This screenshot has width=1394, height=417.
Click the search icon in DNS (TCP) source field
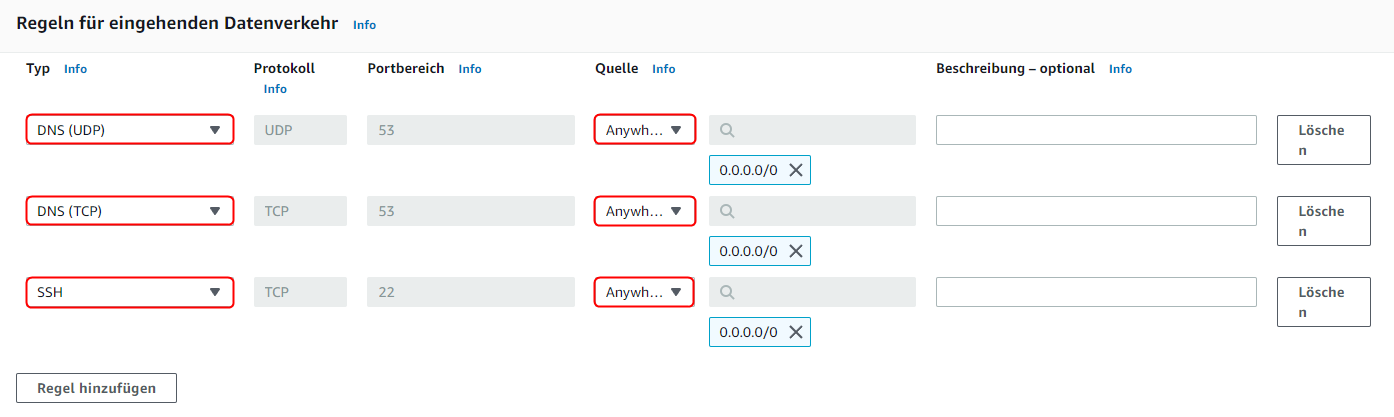coord(728,211)
